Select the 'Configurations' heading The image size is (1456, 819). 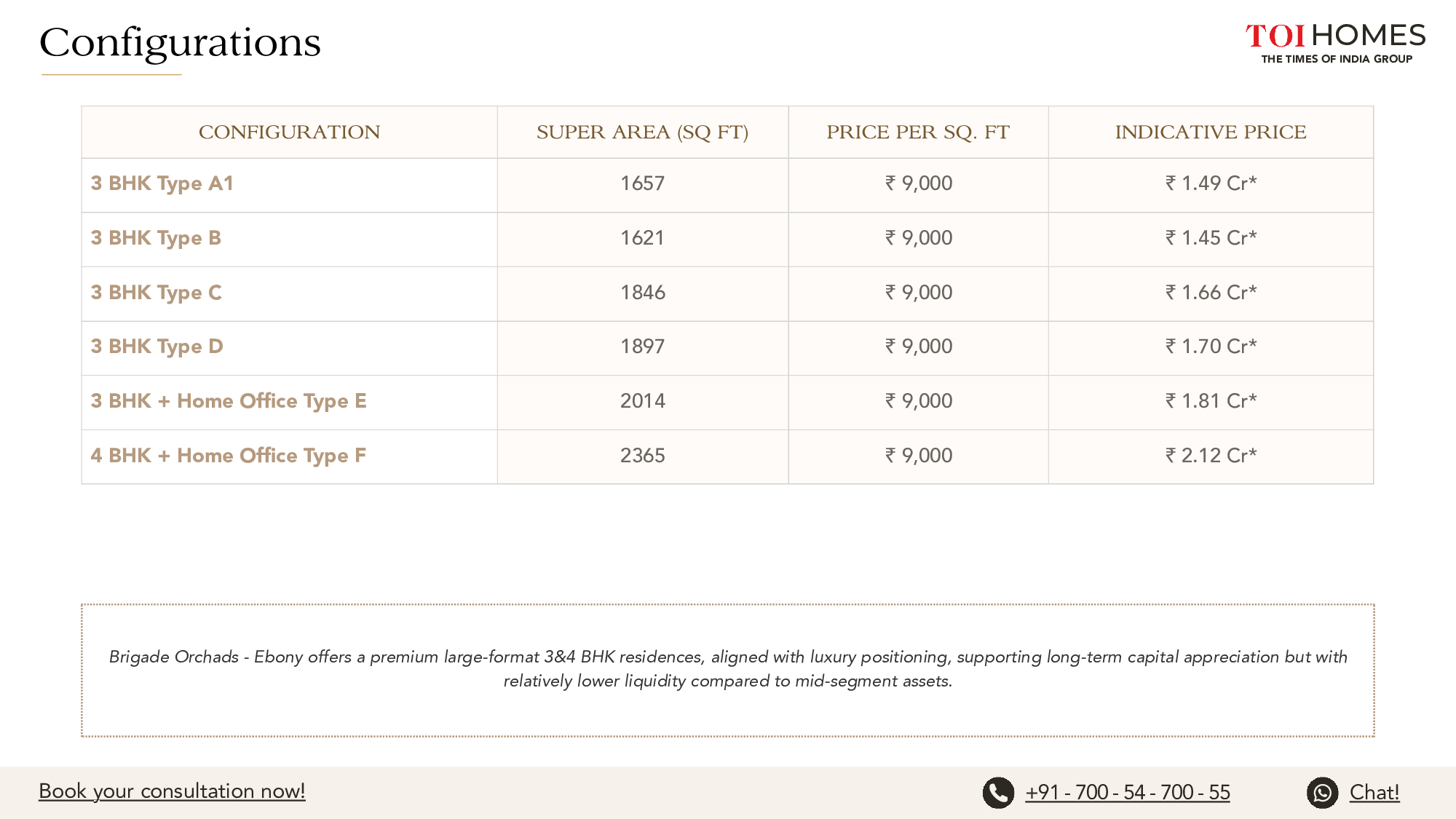[x=180, y=42]
